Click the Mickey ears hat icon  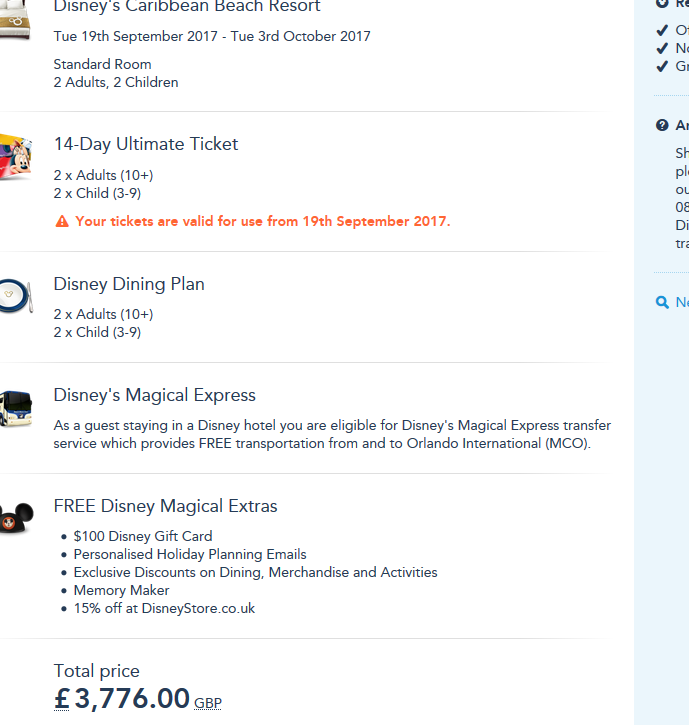coord(15,517)
